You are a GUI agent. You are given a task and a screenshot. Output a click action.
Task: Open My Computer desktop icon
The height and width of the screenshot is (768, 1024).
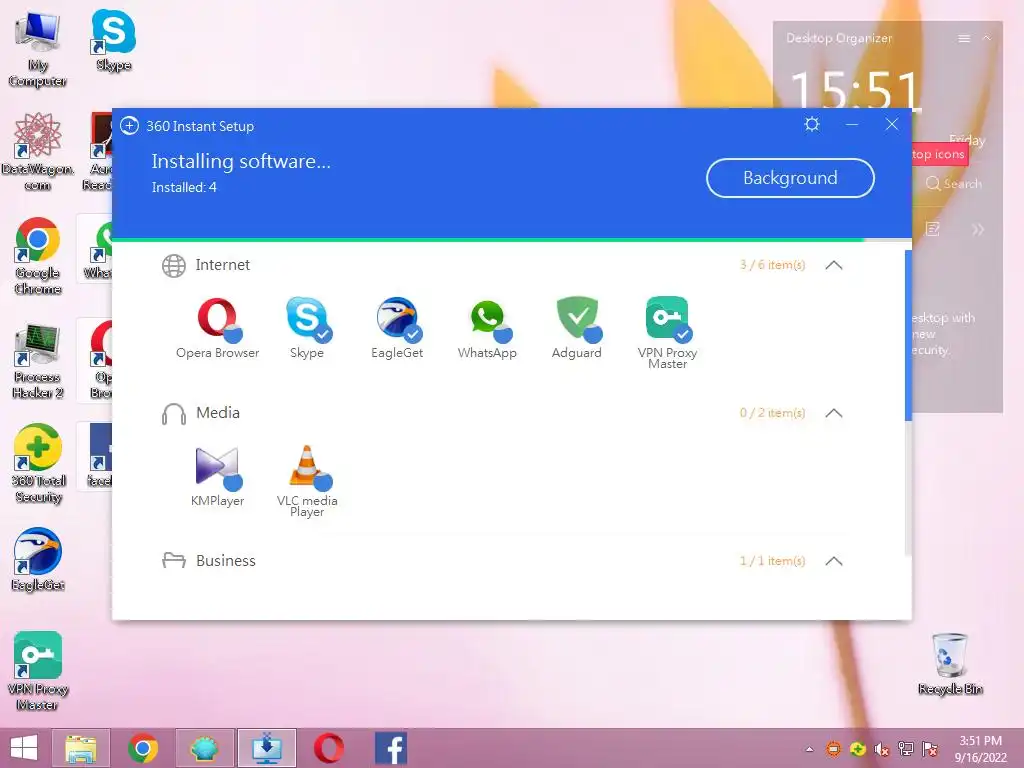pos(38,50)
